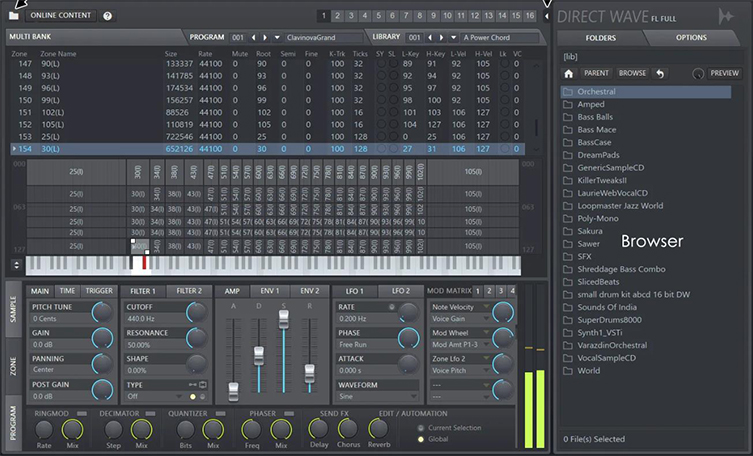The height and width of the screenshot is (456, 753).
Task: Open the help question mark icon
Action: 108,16
